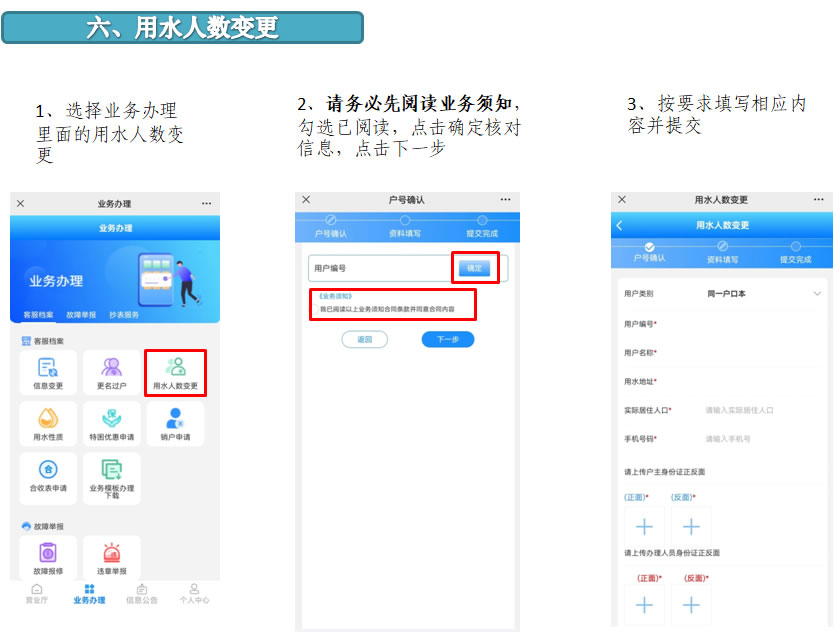The height and width of the screenshot is (633, 834).
Task: Switch to the 故障举报 tab
Action: click(81, 315)
